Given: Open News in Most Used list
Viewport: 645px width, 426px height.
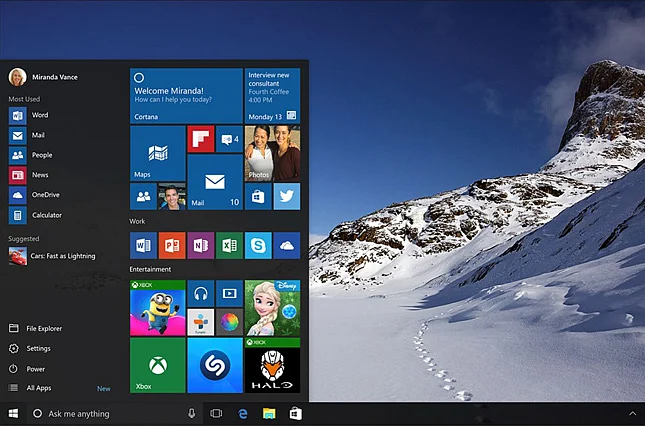Looking at the screenshot, I should coord(29,175).
